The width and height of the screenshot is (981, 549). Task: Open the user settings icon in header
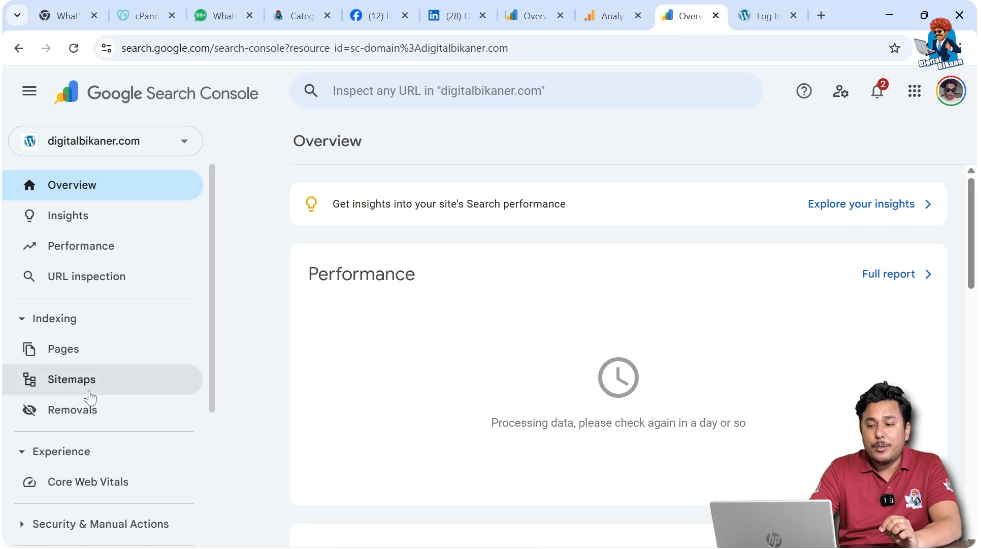click(x=840, y=91)
